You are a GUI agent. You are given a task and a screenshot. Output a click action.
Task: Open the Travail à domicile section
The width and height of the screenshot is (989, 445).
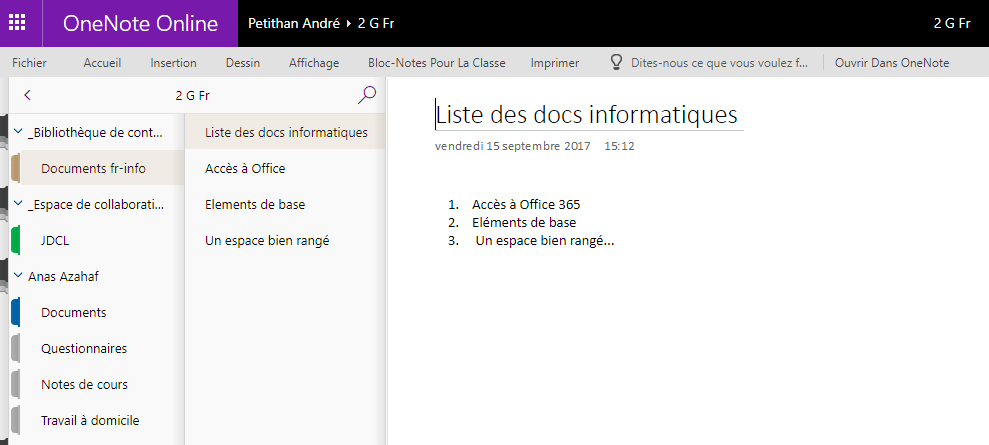tap(90, 420)
